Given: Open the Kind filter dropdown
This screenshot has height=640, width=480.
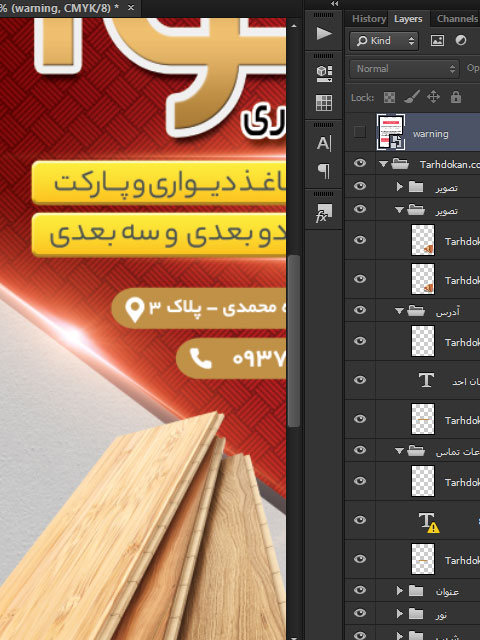Looking at the screenshot, I should coord(384,41).
